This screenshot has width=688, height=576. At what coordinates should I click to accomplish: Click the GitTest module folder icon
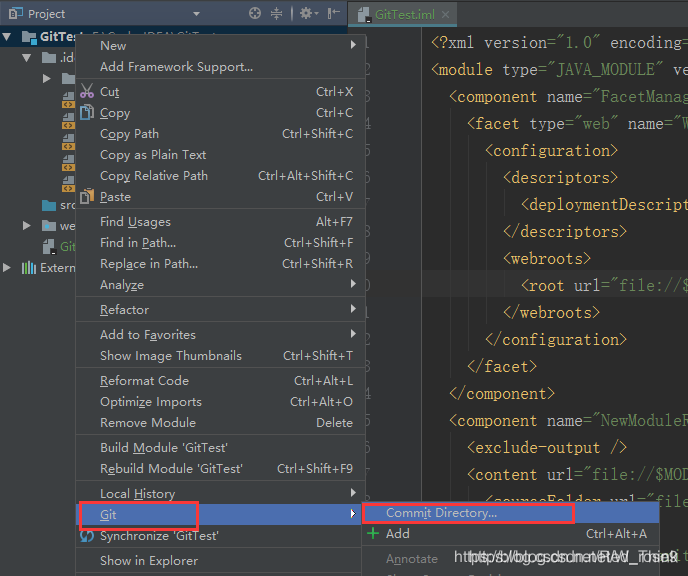[x=29, y=37]
